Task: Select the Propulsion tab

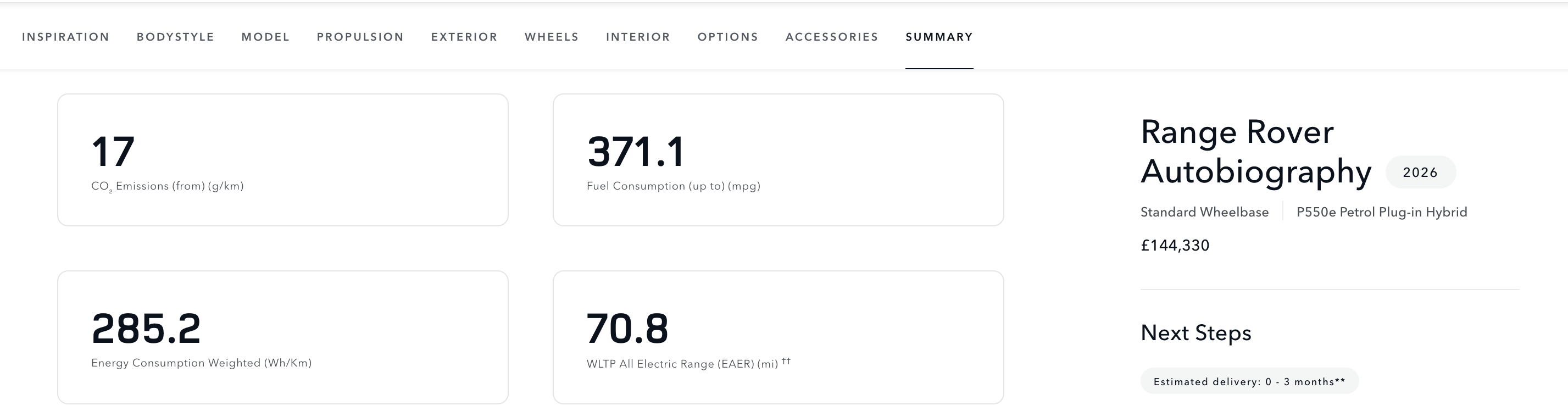Action: tap(360, 37)
